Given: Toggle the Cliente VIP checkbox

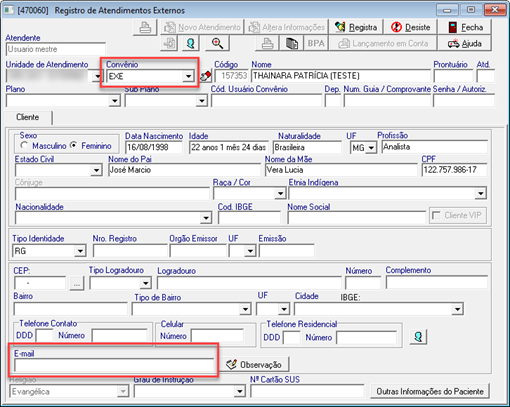Looking at the screenshot, I should coord(436,215).
